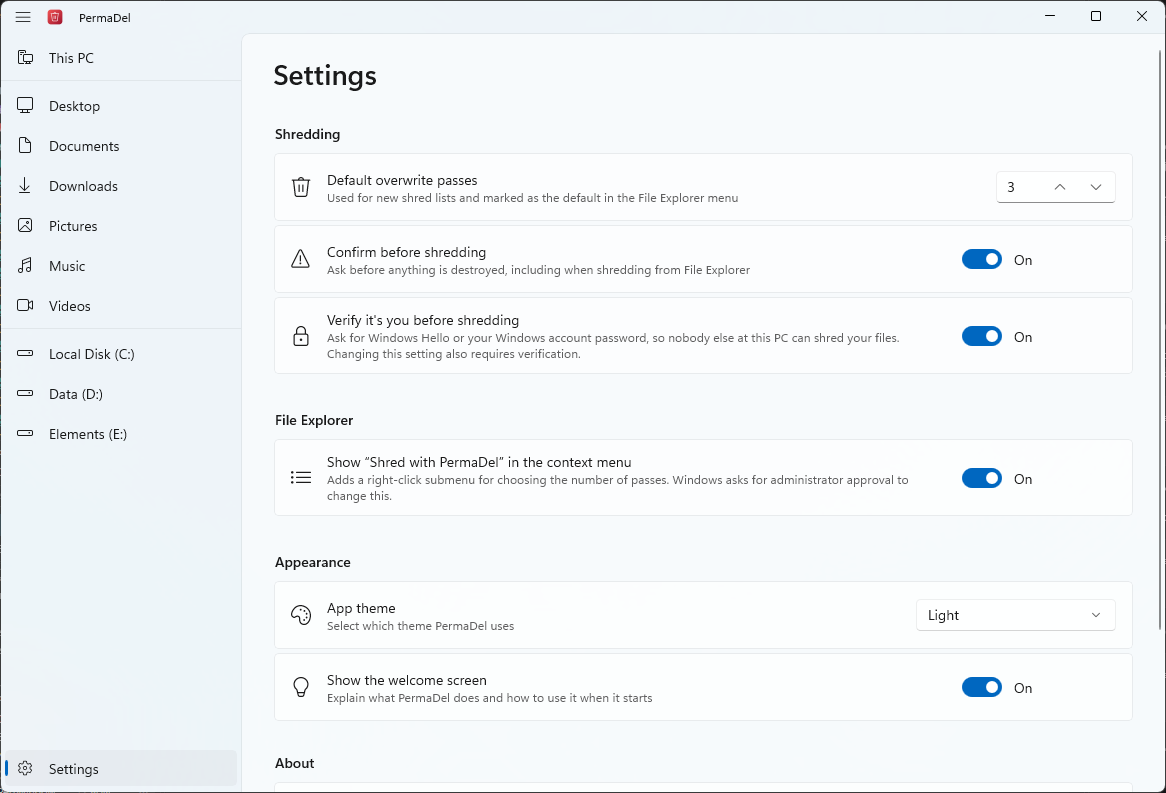Click the Settings gear icon
1166x793 pixels.
[25, 768]
